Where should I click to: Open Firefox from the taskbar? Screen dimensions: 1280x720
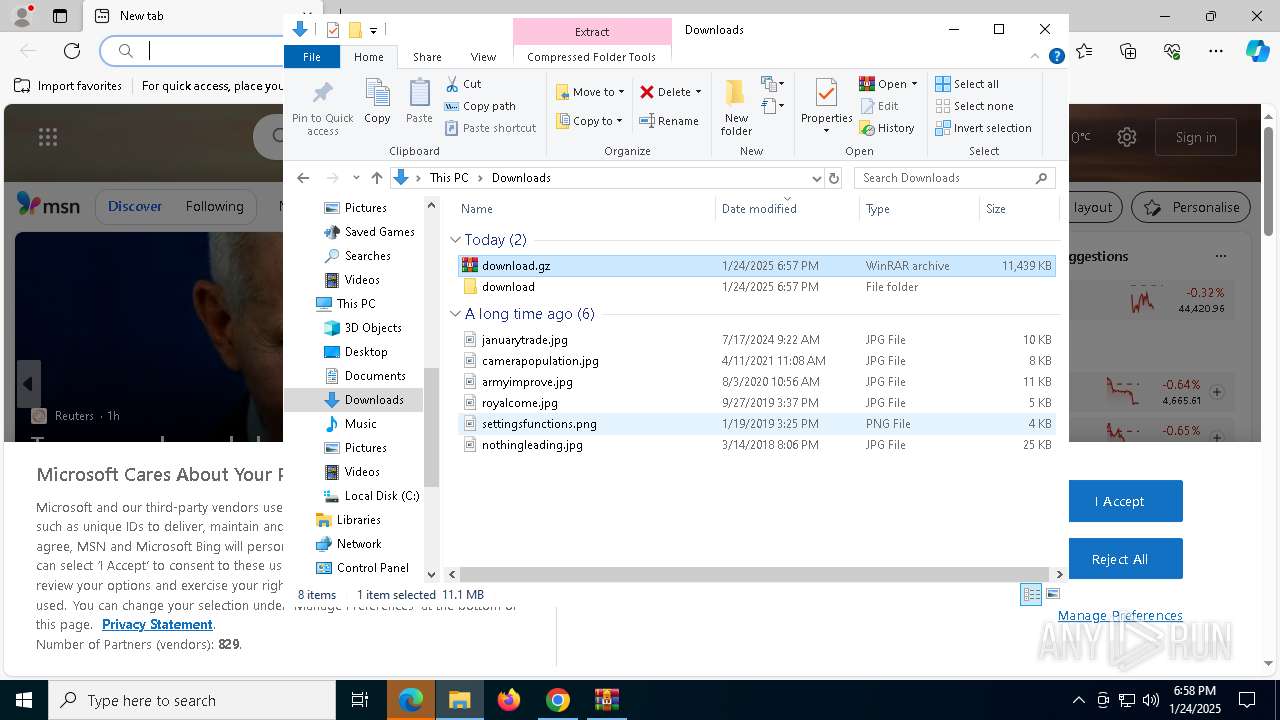(509, 700)
